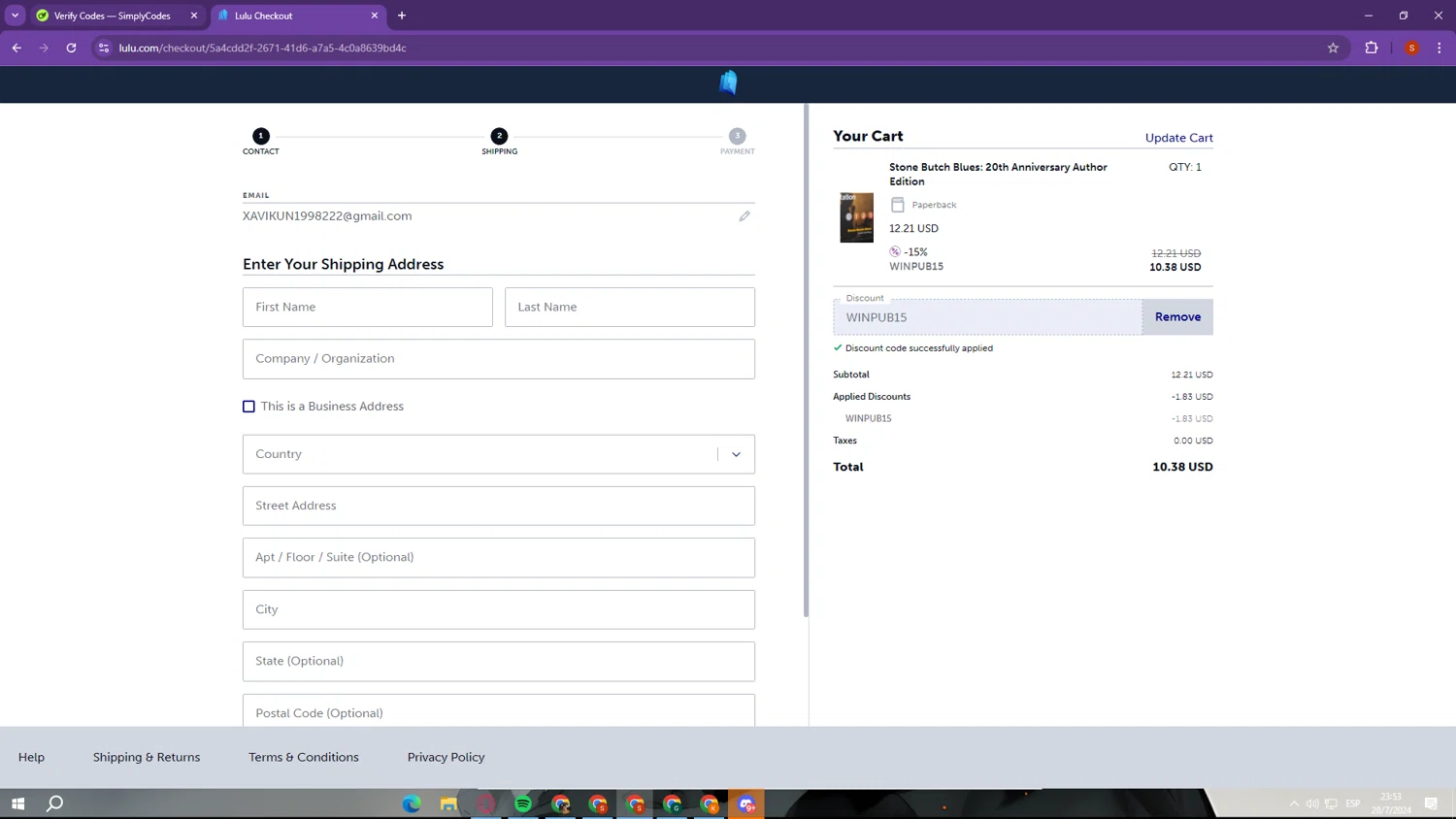Viewport: 1456px width, 819px height.
Task: Bookmark this page with the star icon
Action: tap(1333, 48)
